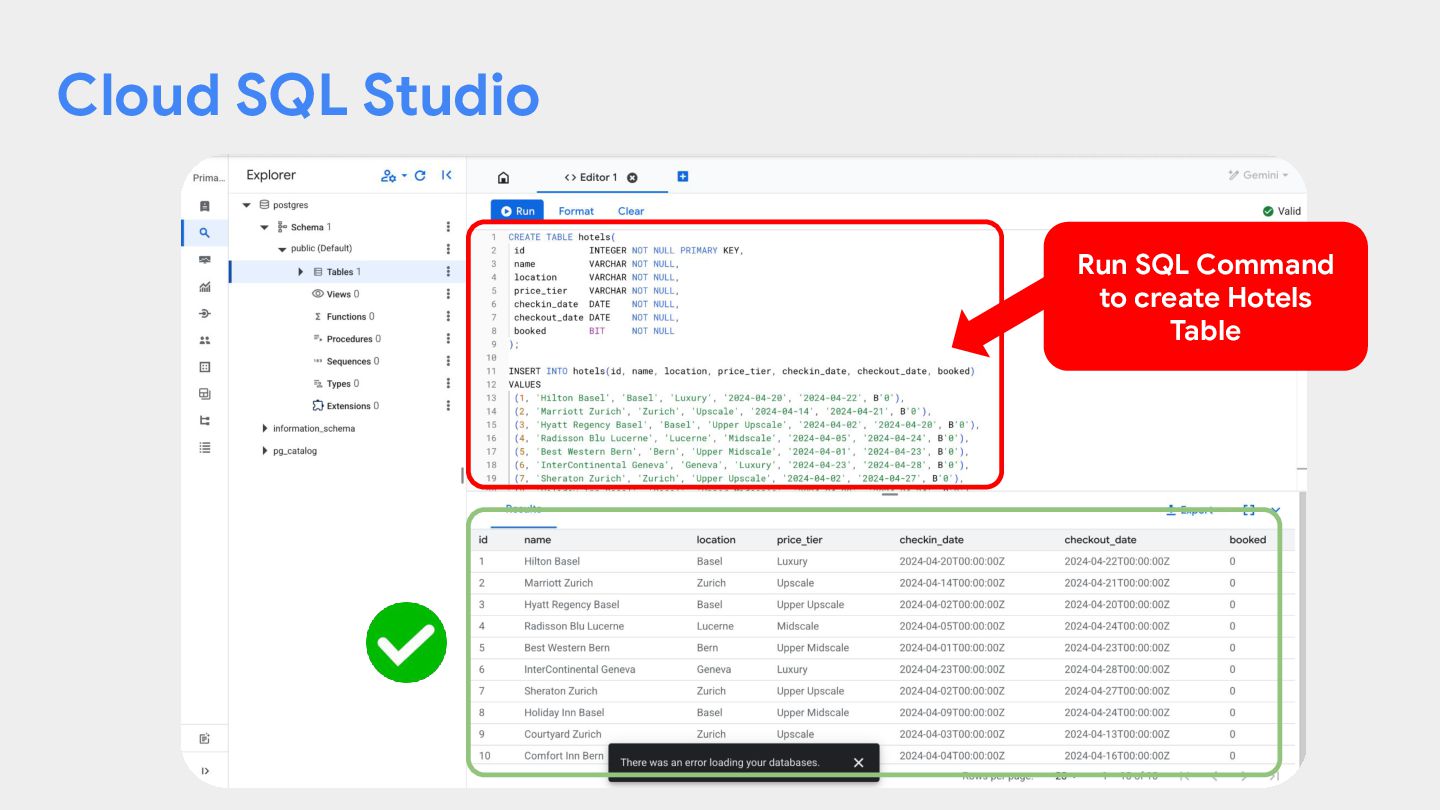Select the InterContinental Geneva cell
This screenshot has width=1440, height=810.
[x=580, y=670]
